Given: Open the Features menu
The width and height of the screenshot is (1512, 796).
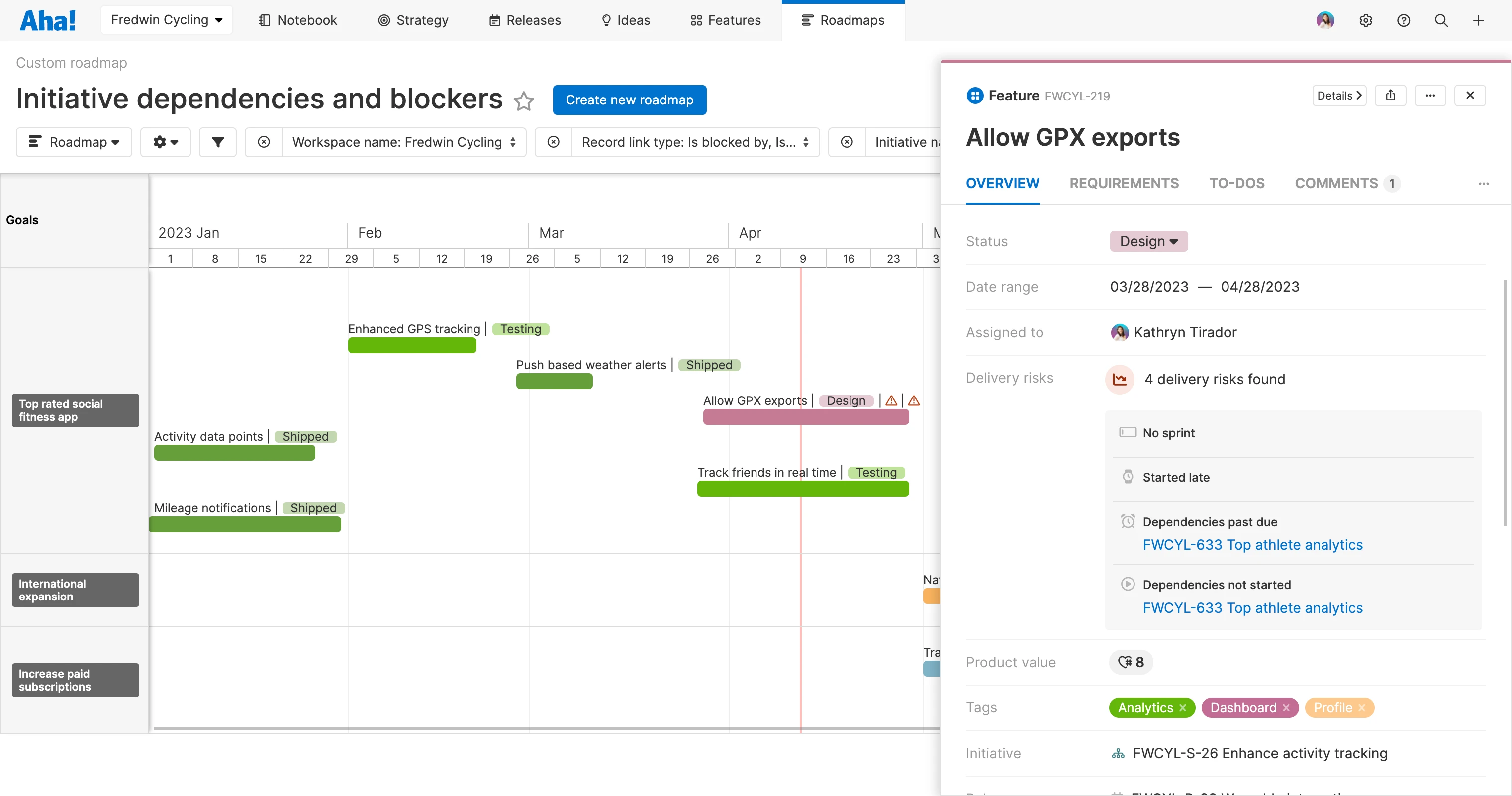Looking at the screenshot, I should (x=726, y=20).
